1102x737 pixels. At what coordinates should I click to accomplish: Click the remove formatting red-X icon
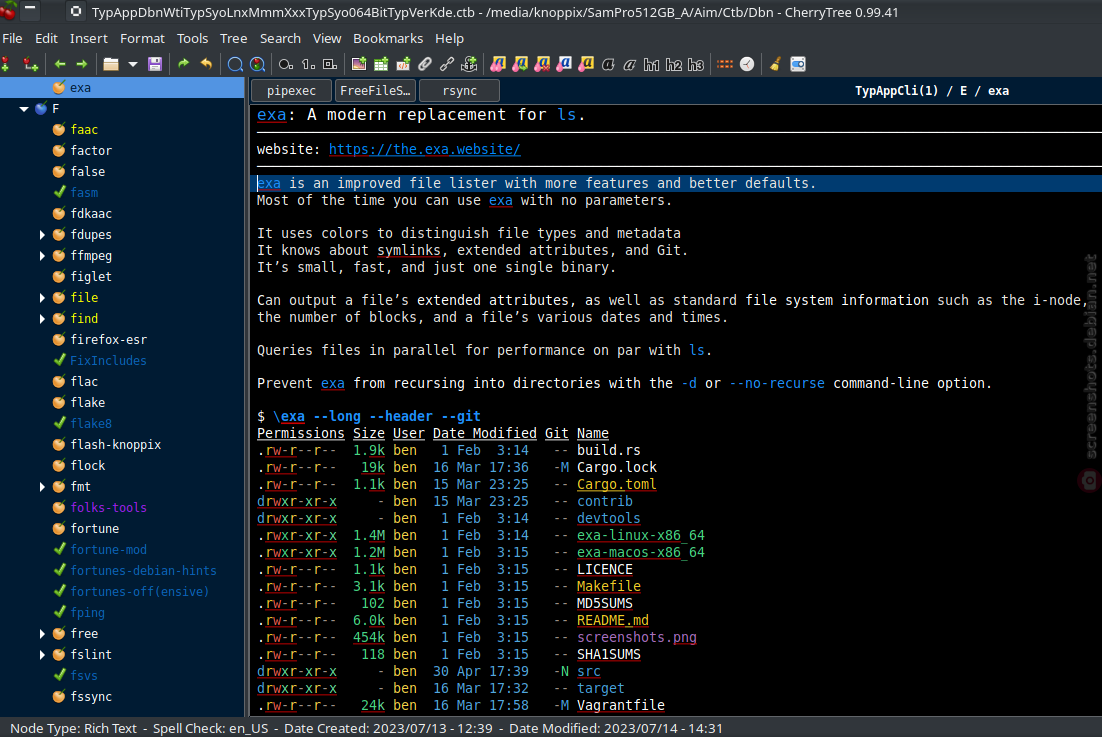click(x=542, y=64)
